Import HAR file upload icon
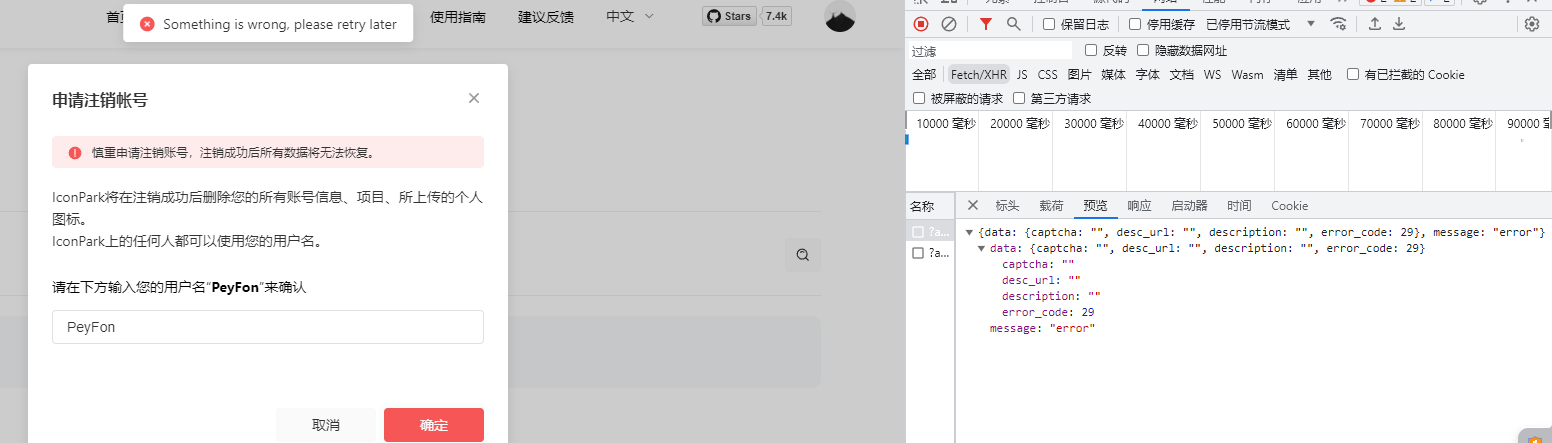This screenshot has width=1552, height=443. (1375, 24)
